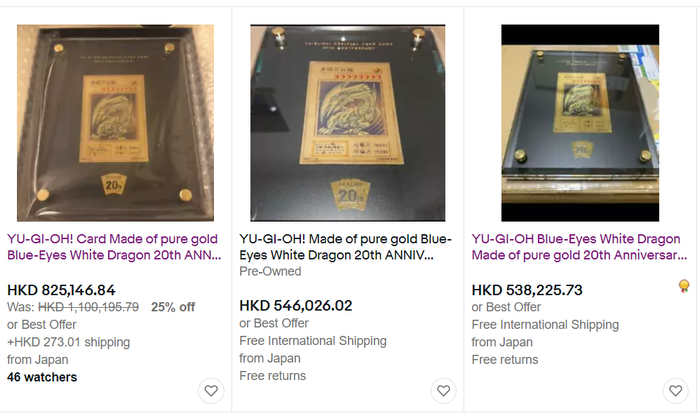Click the heart icon on the HKD 546,026.02 listing

click(x=443, y=391)
